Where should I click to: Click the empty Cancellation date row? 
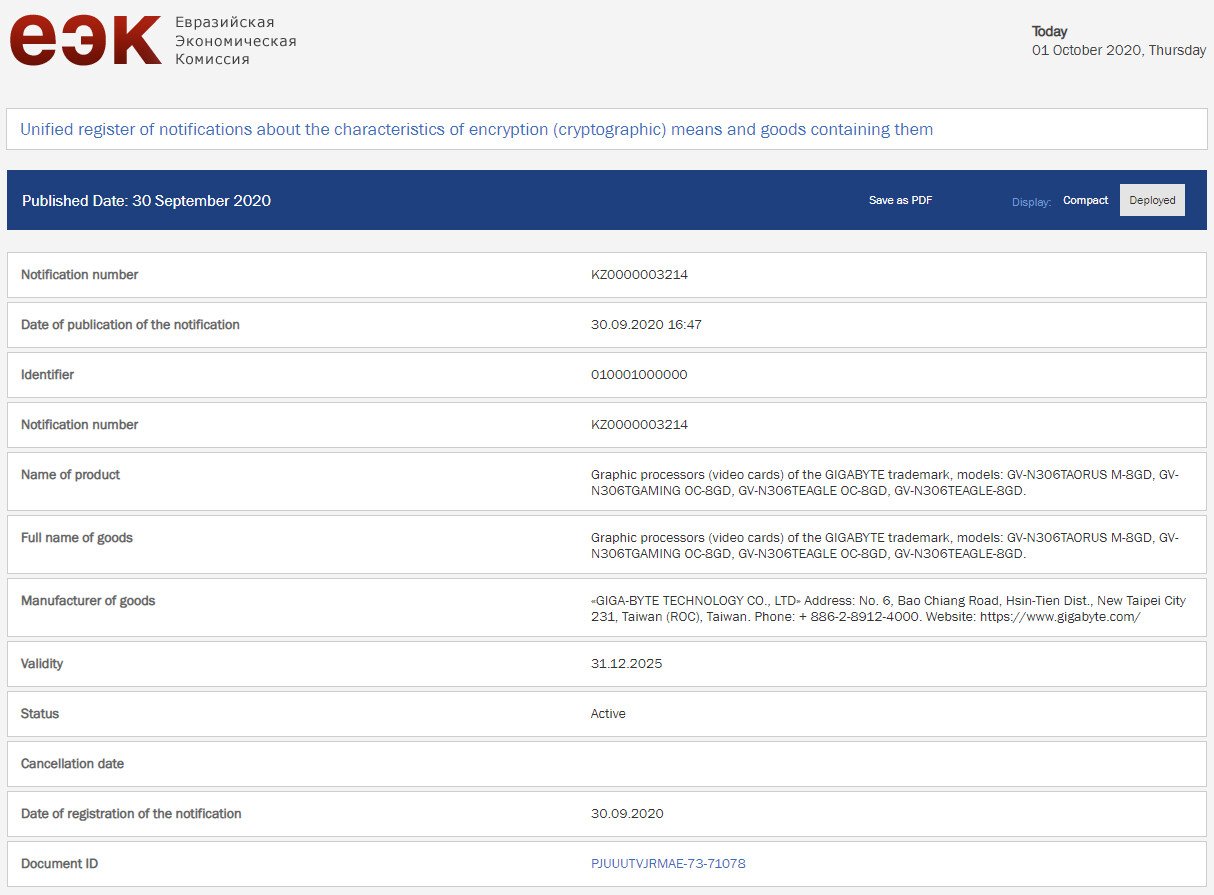tap(606, 763)
